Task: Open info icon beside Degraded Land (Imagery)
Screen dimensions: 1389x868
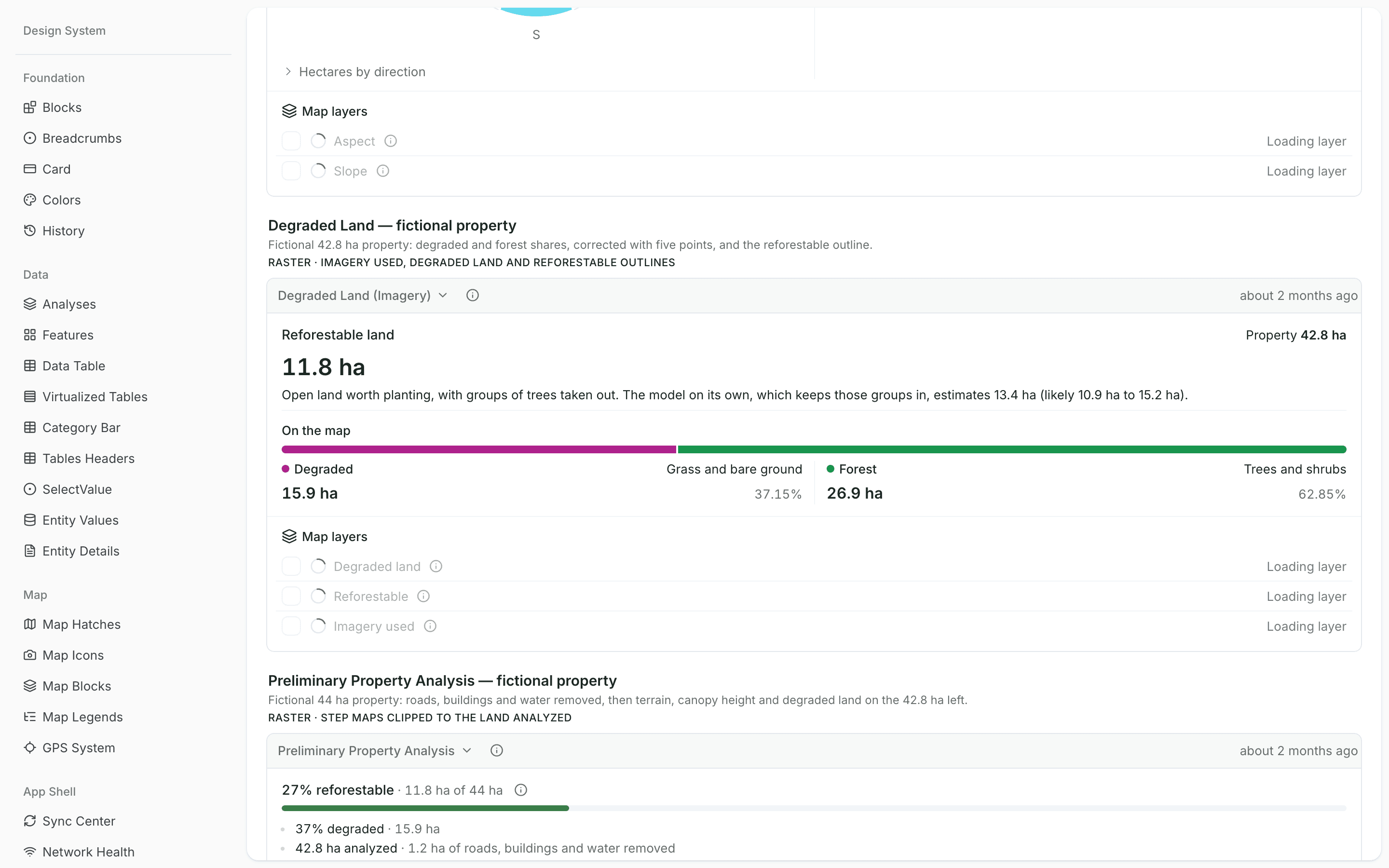Action: click(x=472, y=296)
